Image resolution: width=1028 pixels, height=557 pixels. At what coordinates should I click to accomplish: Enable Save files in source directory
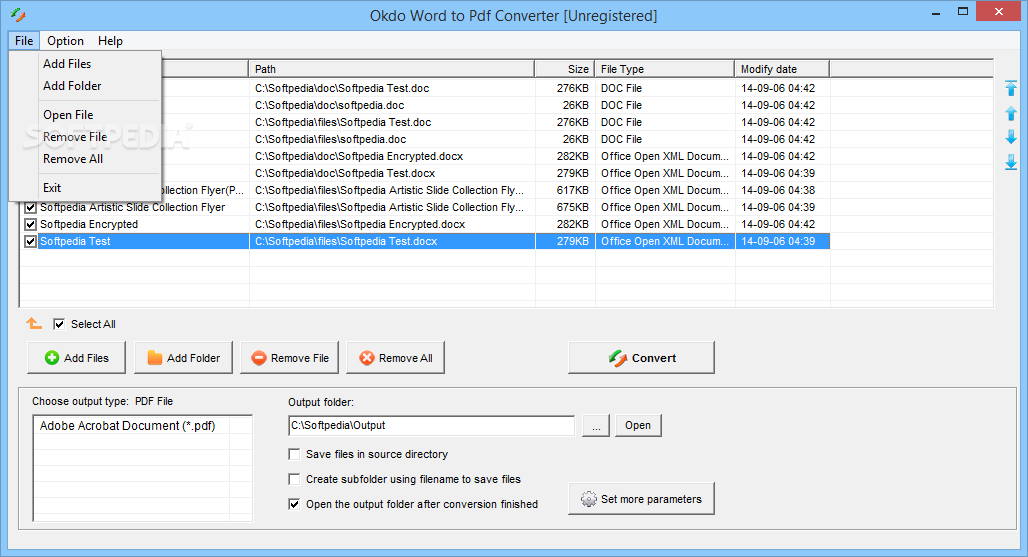pyautogui.click(x=294, y=454)
